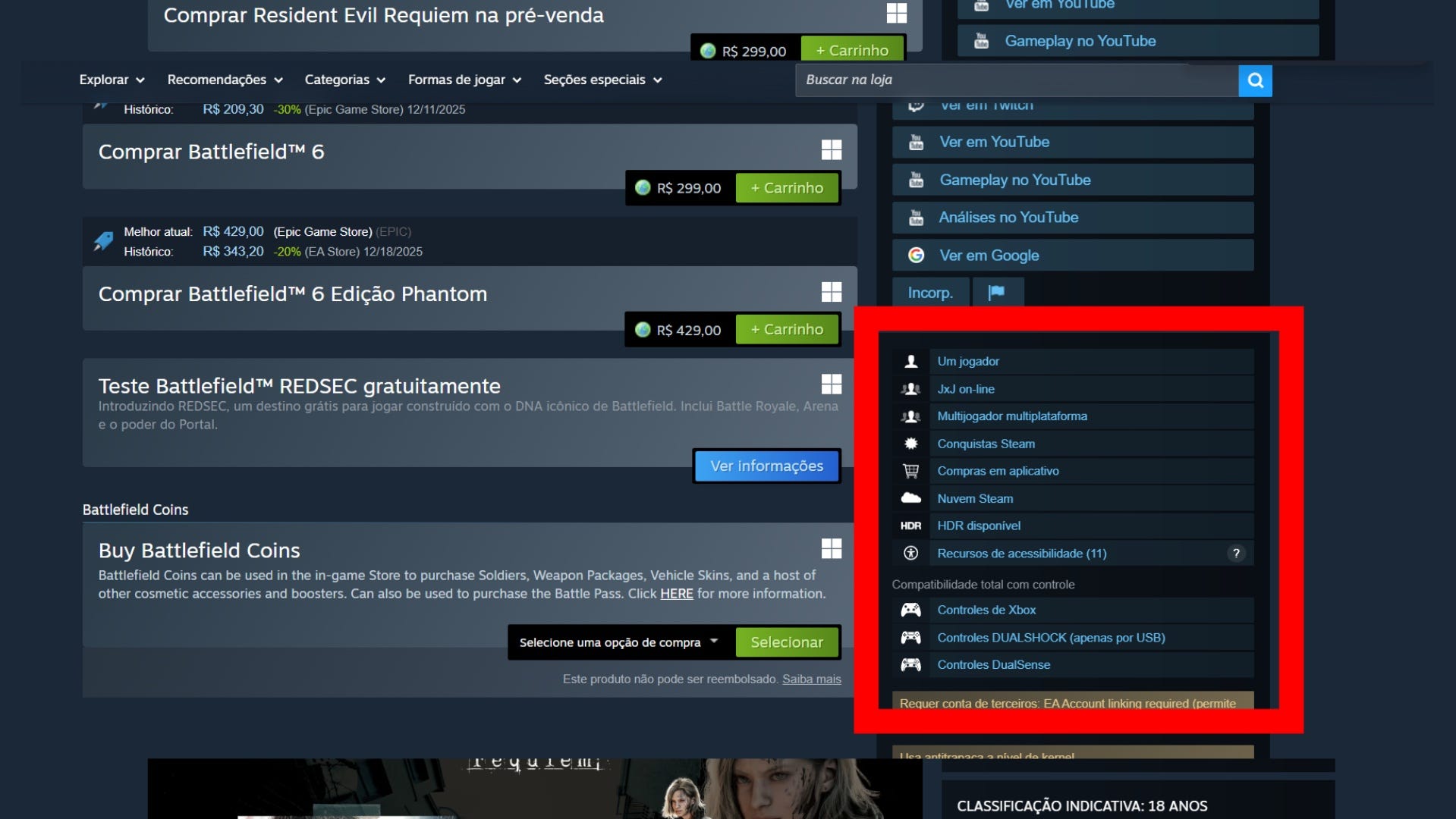Open the Categorias dropdown

point(345,80)
